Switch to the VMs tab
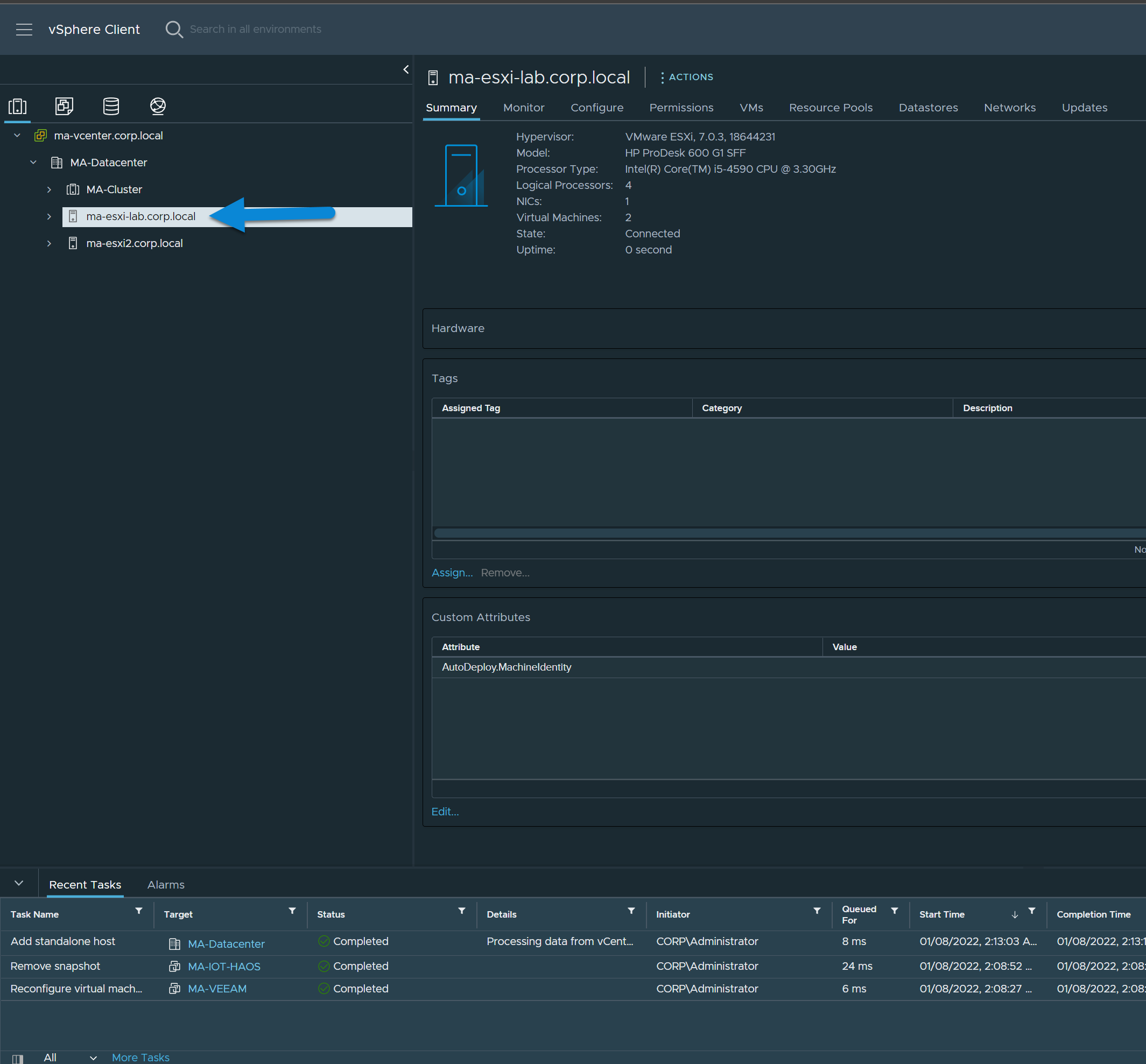Viewport: 1146px width, 1064px height. tap(751, 108)
